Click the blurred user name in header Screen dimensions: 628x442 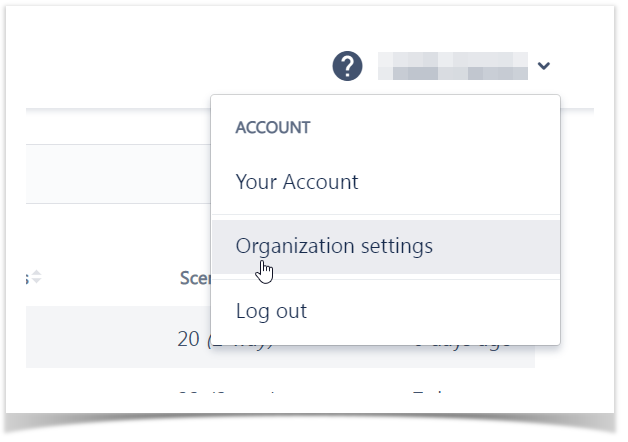click(x=453, y=66)
